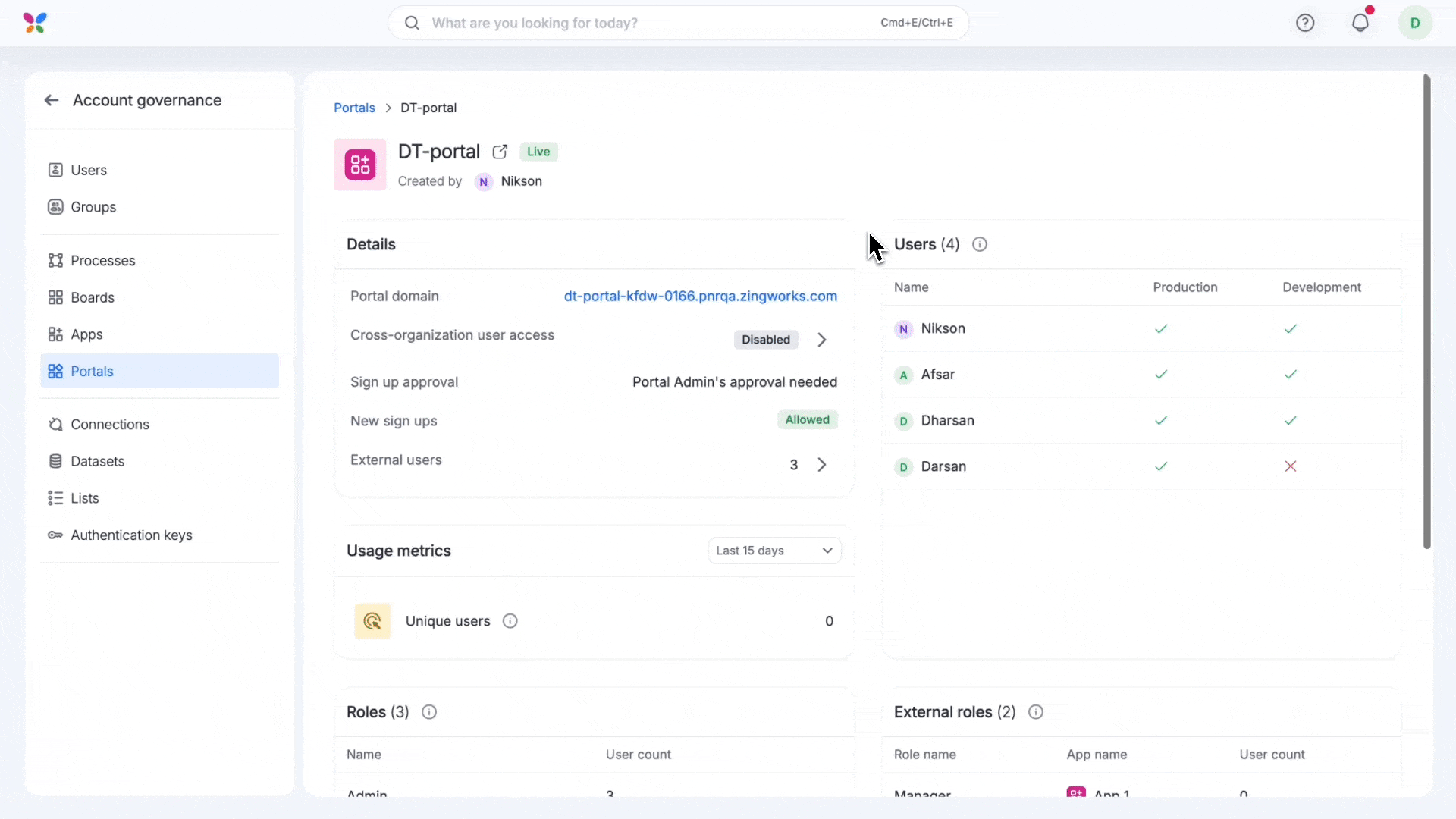This screenshot has width=1456, height=819.
Task: Expand the External users chevron
Action: click(x=821, y=465)
